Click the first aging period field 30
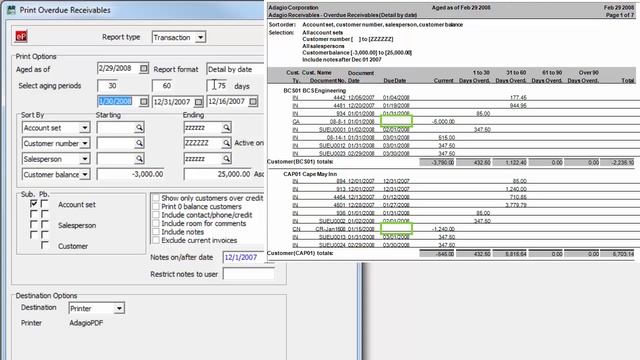 [107, 86]
